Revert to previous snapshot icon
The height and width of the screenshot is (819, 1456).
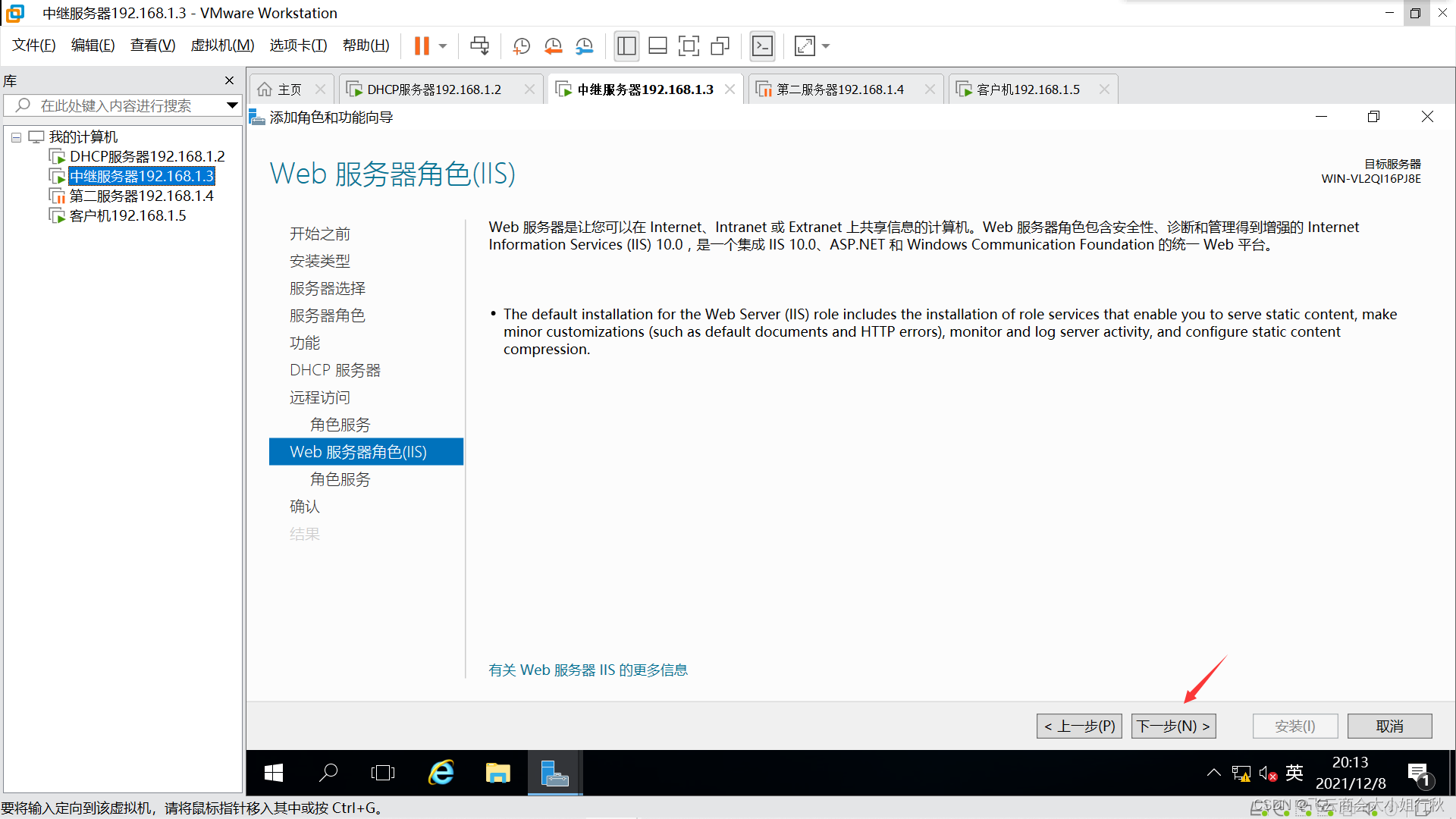(x=553, y=46)
